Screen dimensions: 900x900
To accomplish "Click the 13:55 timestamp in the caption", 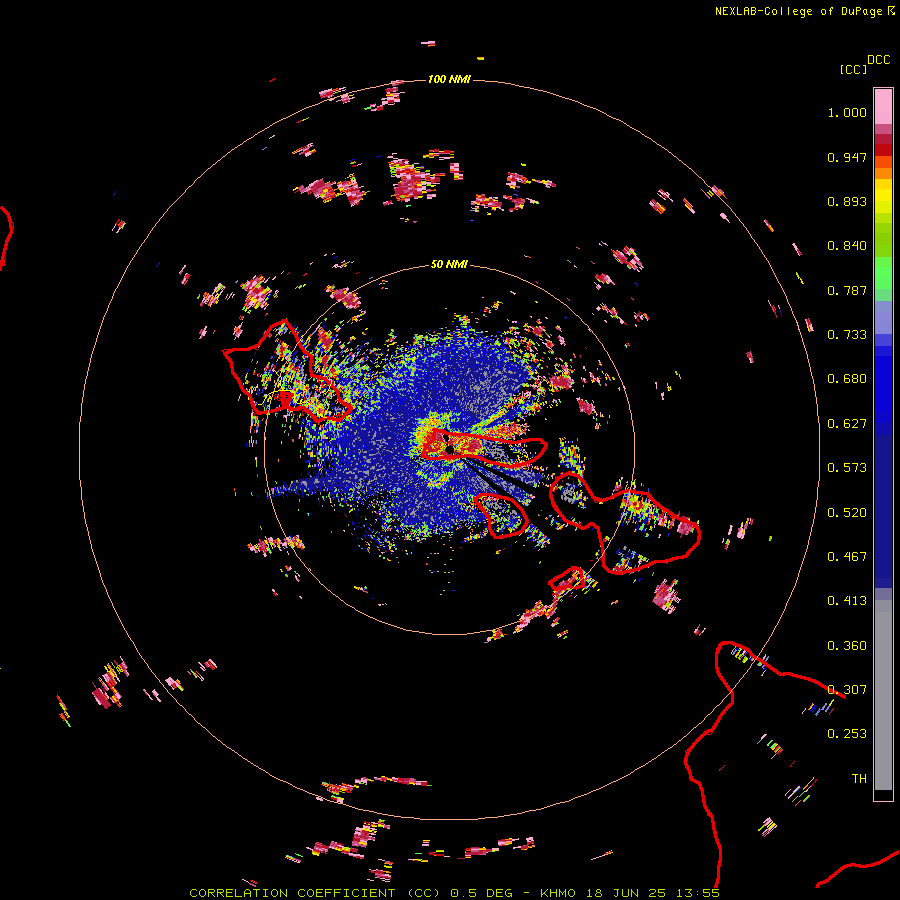I will 697,893.
